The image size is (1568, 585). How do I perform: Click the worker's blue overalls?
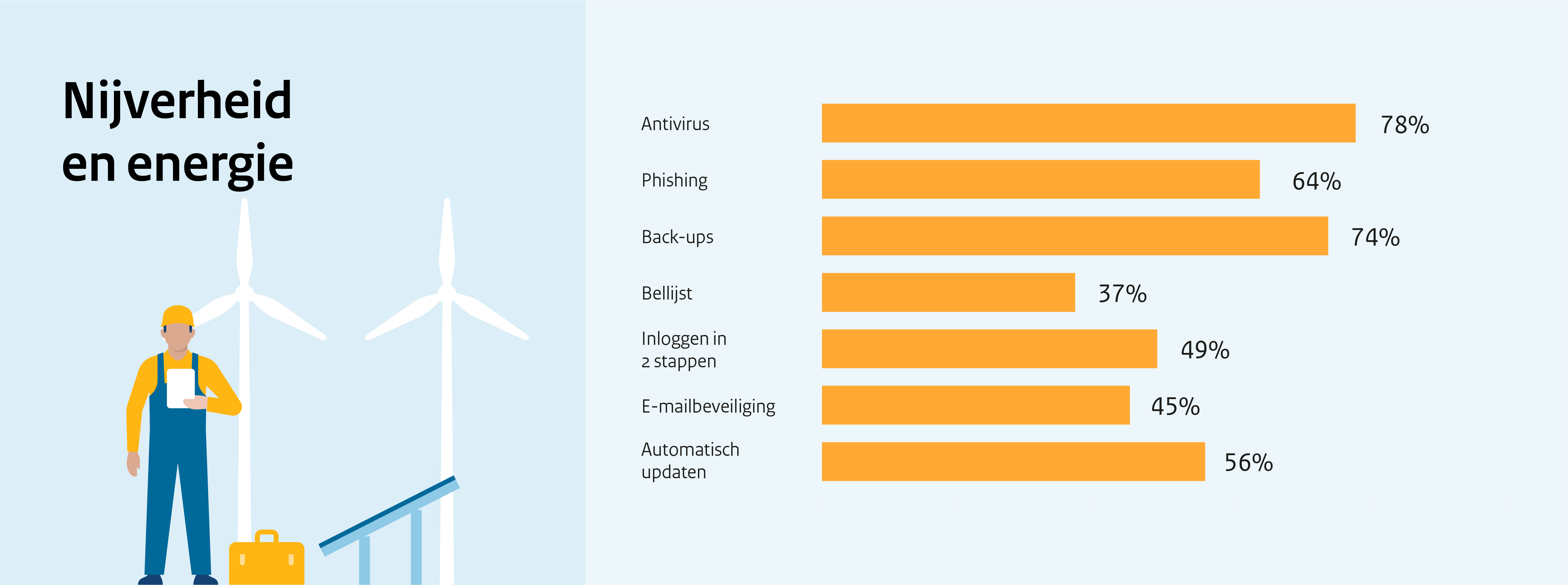click(x=178, y=475)
